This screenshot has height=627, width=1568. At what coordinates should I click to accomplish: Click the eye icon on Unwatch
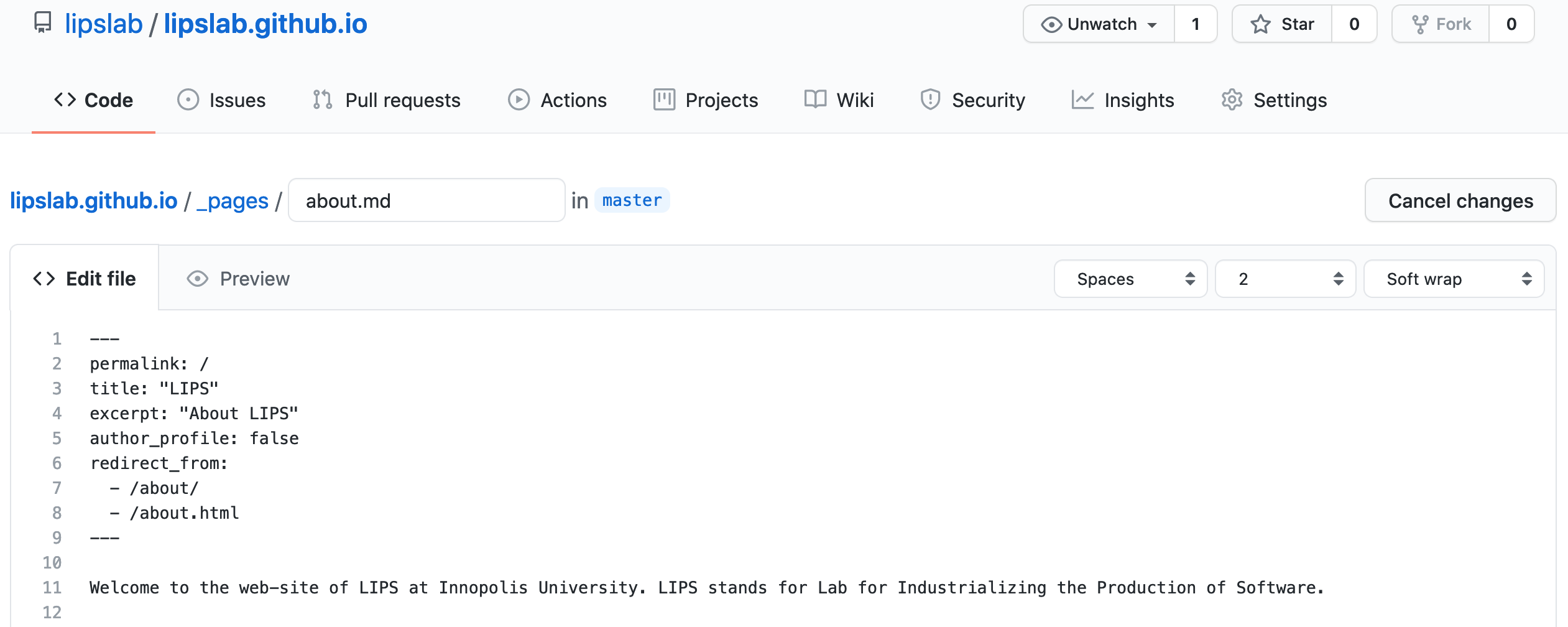pos(1051,24)
